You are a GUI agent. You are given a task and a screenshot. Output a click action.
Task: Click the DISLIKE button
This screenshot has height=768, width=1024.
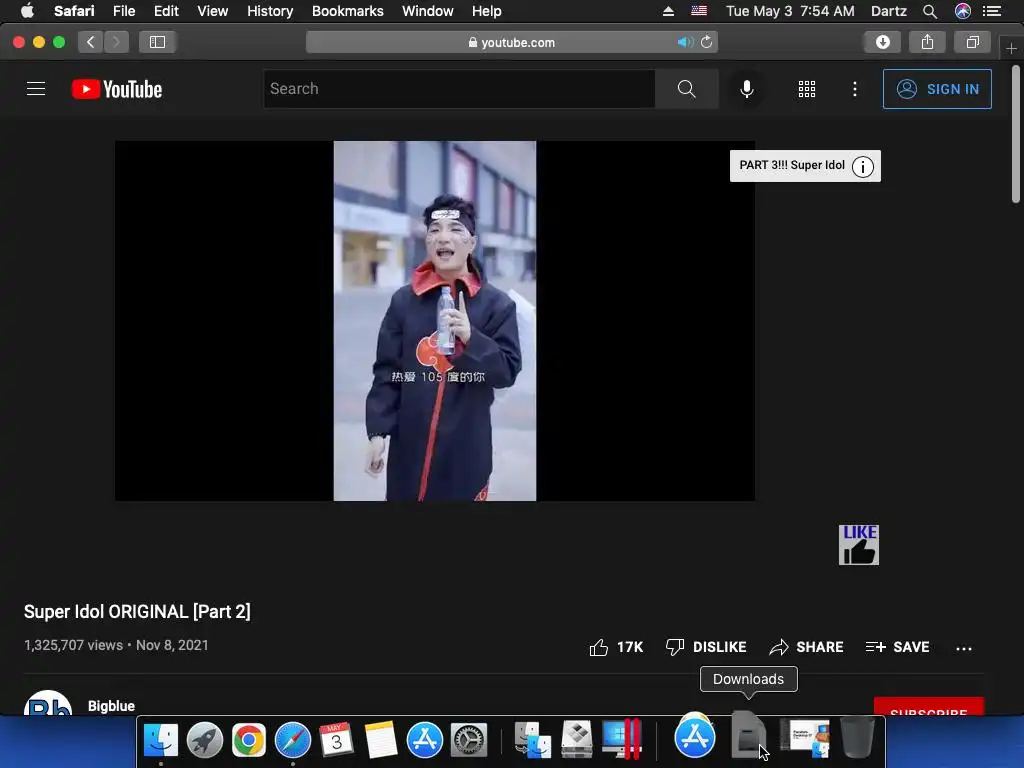click(705, 647)
